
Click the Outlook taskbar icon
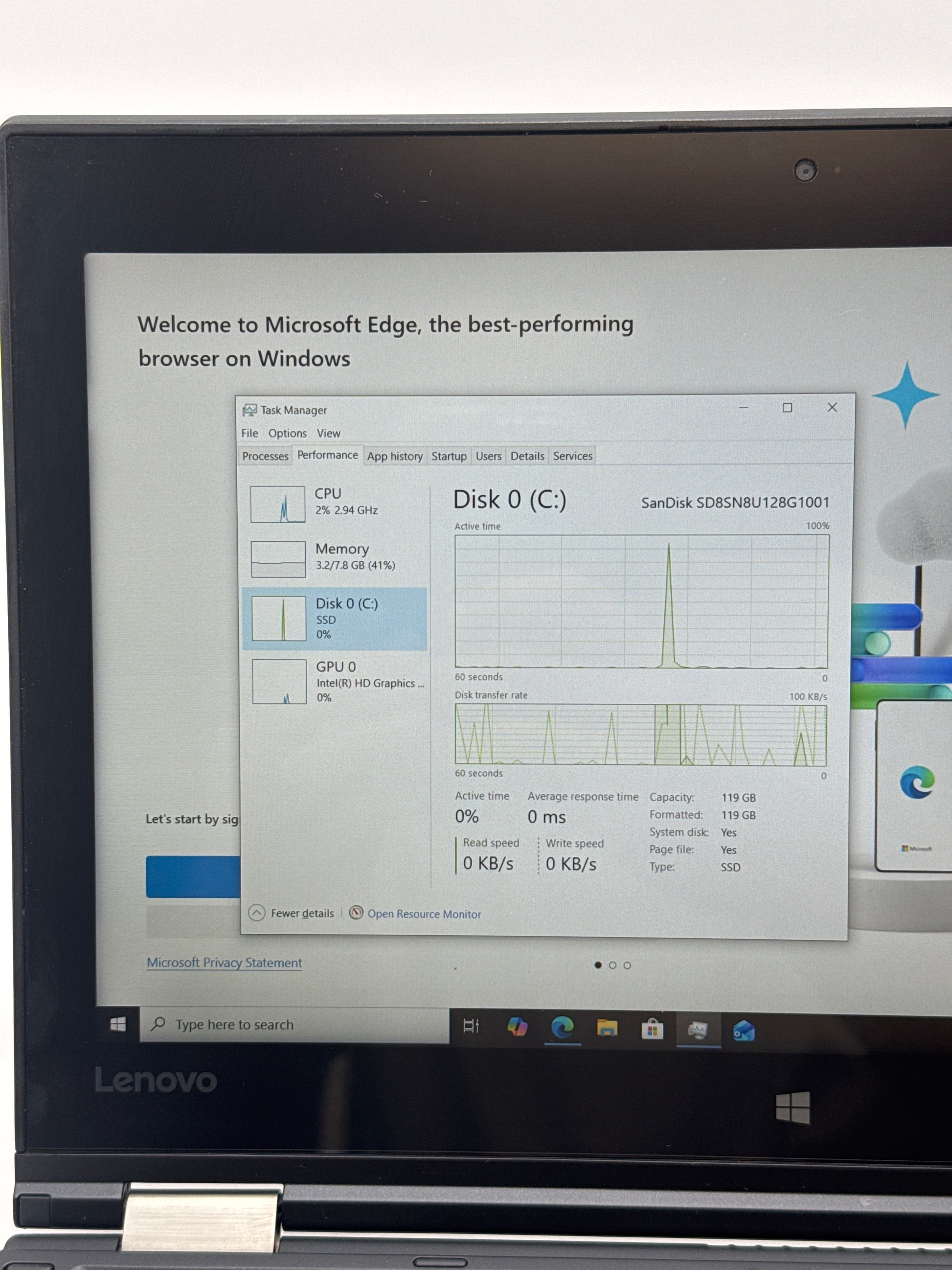744,1031
